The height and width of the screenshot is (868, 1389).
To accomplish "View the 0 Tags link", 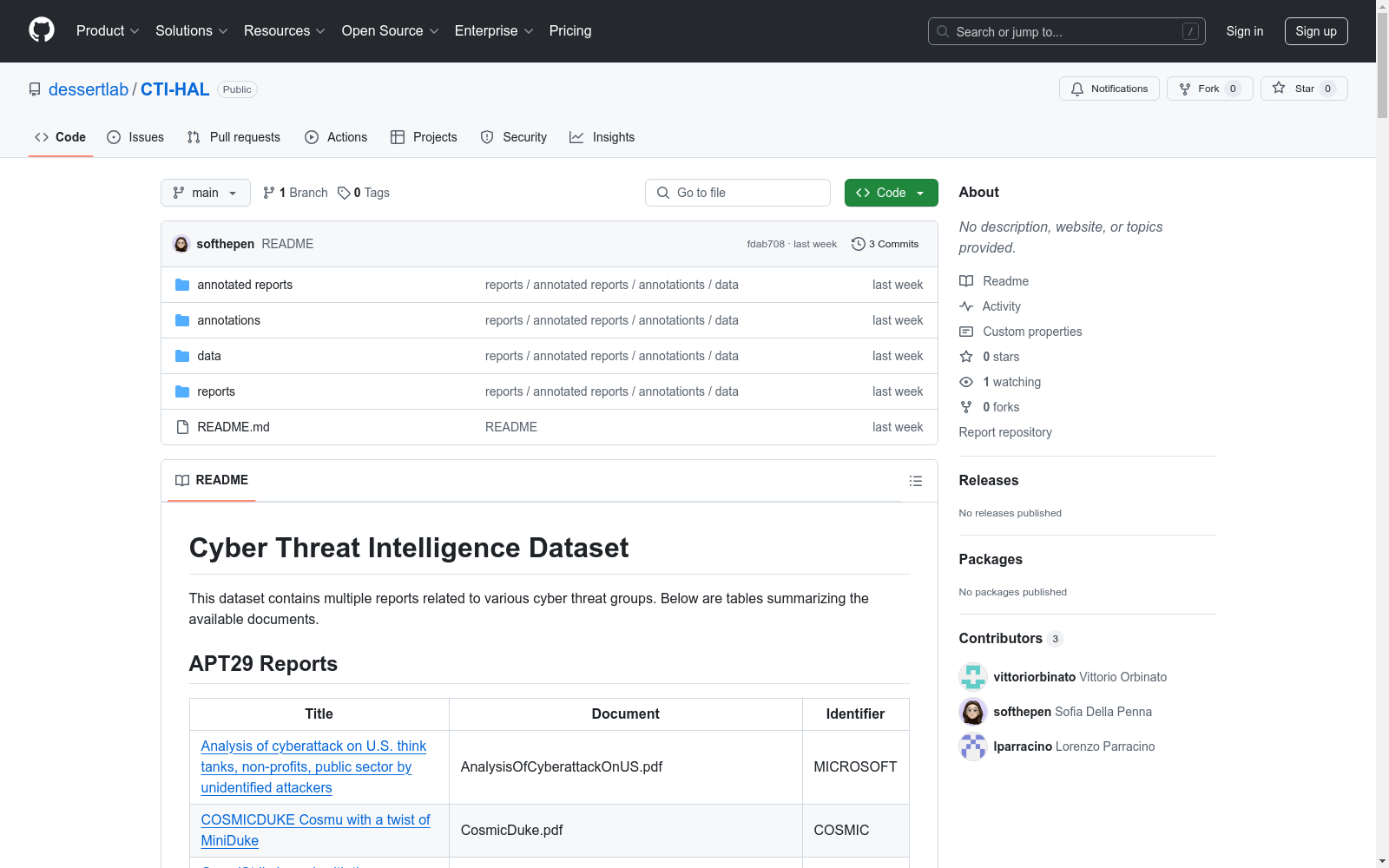I will 364,193.
